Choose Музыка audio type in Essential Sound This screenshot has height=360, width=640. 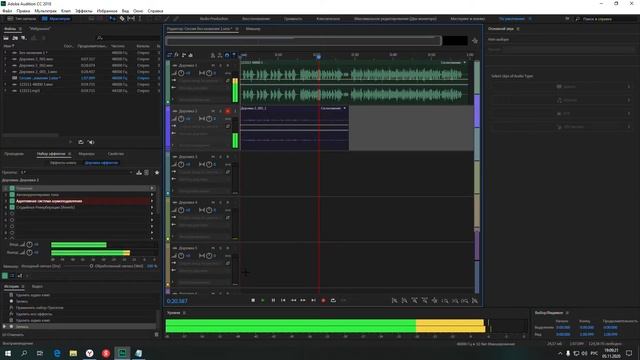point(561,100)
